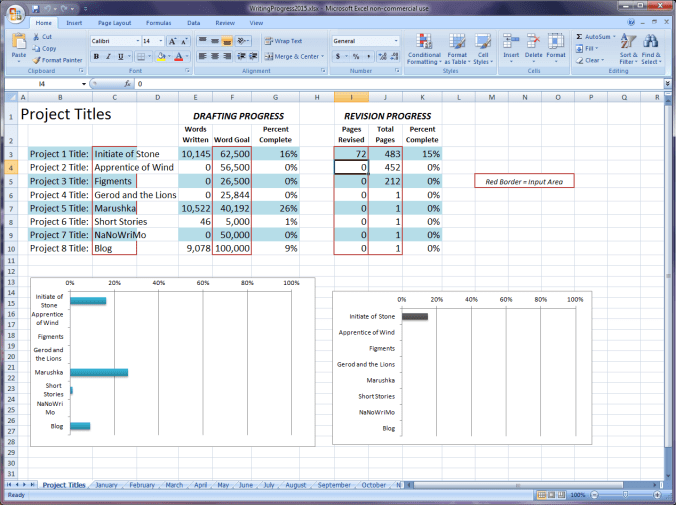Open the Calibri font name dropdown
Screen dimensions: 676x505
[135, 41]
